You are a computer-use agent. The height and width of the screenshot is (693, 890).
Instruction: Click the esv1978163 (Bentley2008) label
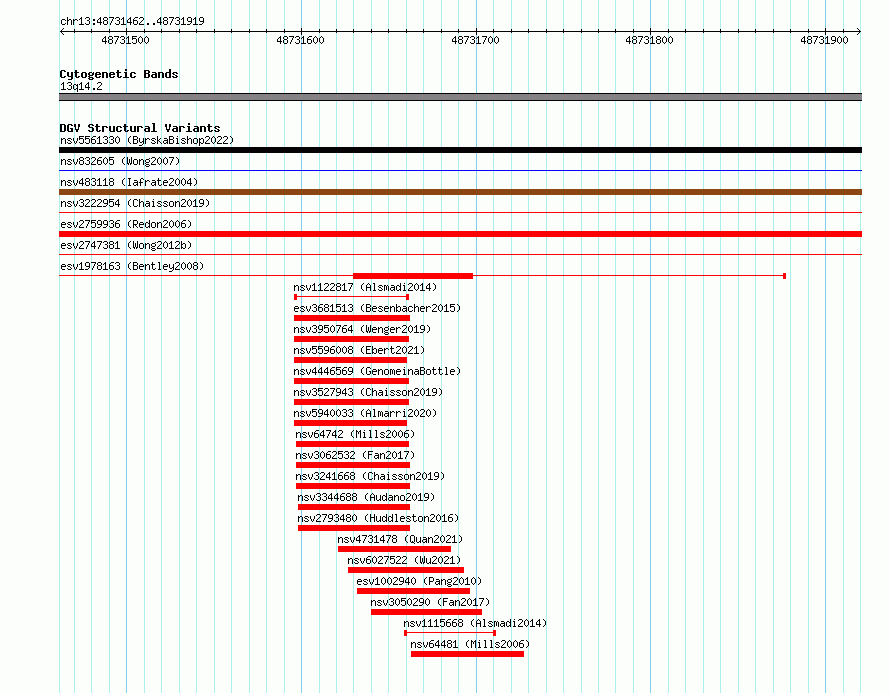point(132,266)
